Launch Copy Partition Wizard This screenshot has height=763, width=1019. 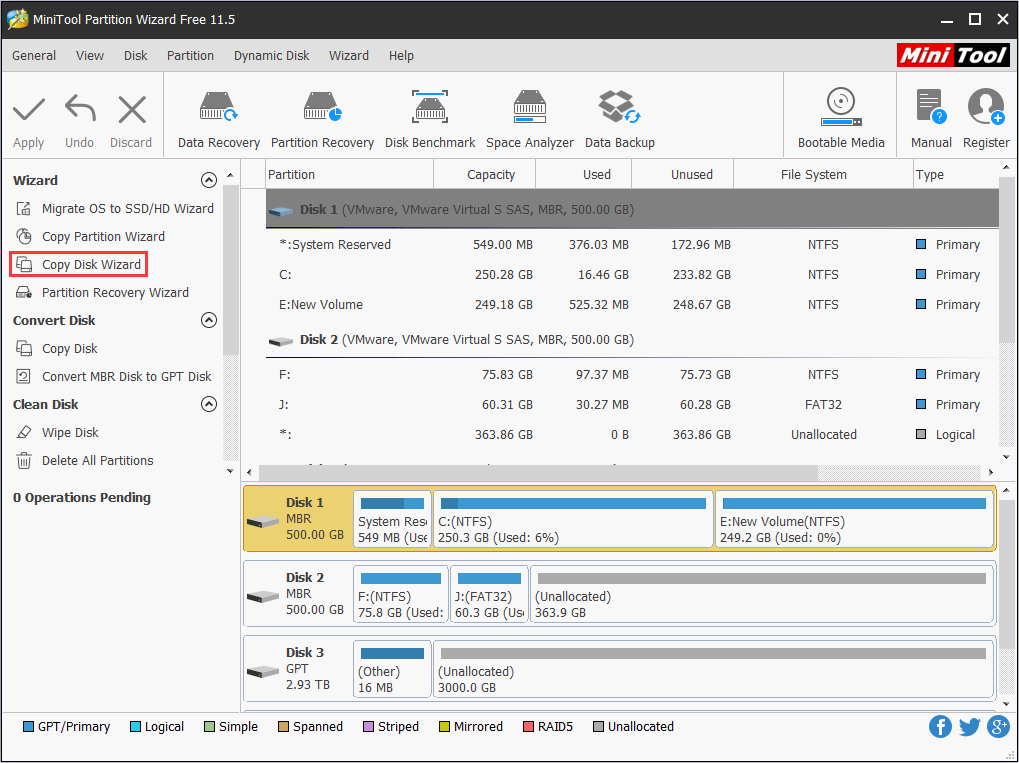click(x=90, y=237)
